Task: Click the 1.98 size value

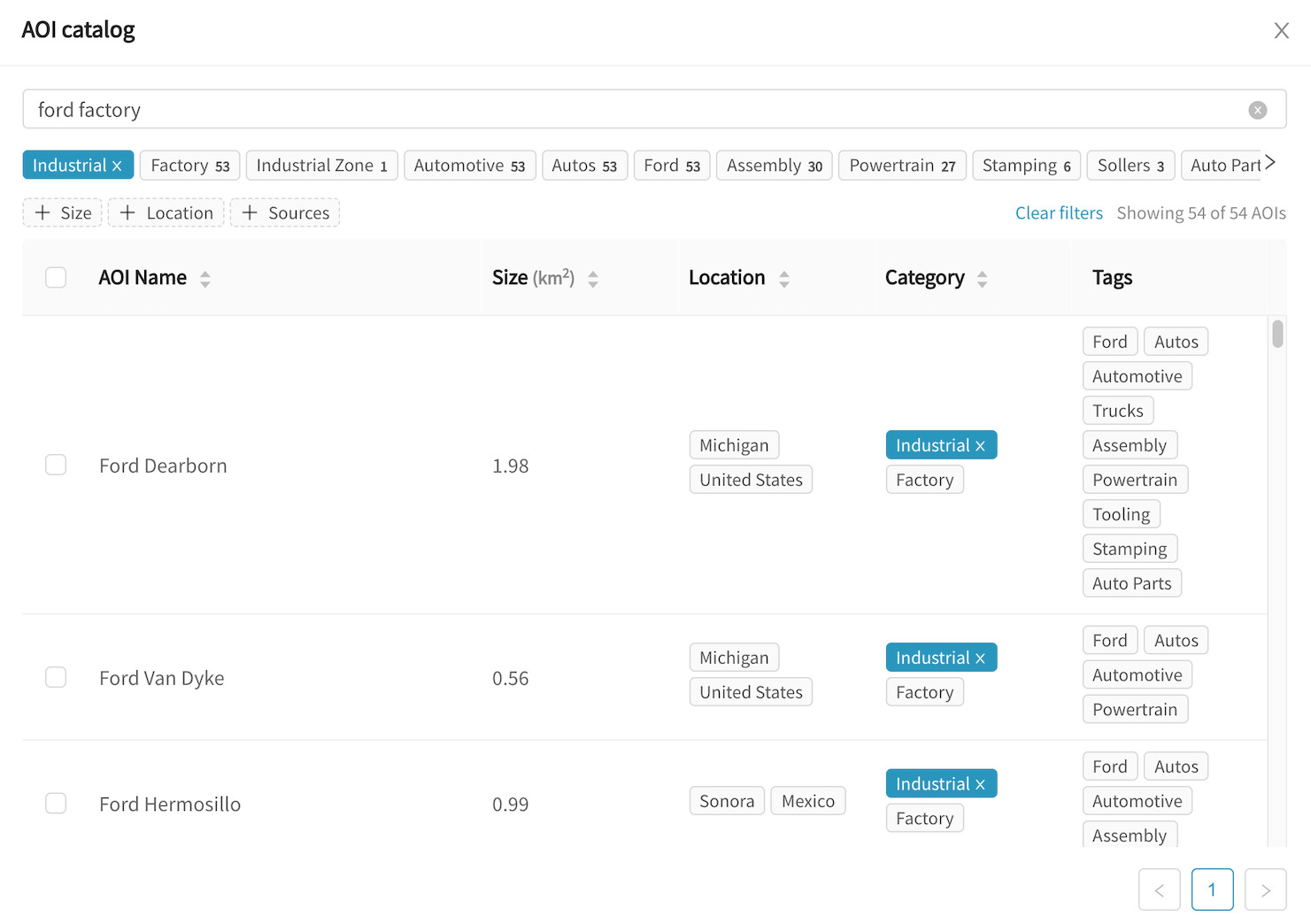Action: coord(511,466)
